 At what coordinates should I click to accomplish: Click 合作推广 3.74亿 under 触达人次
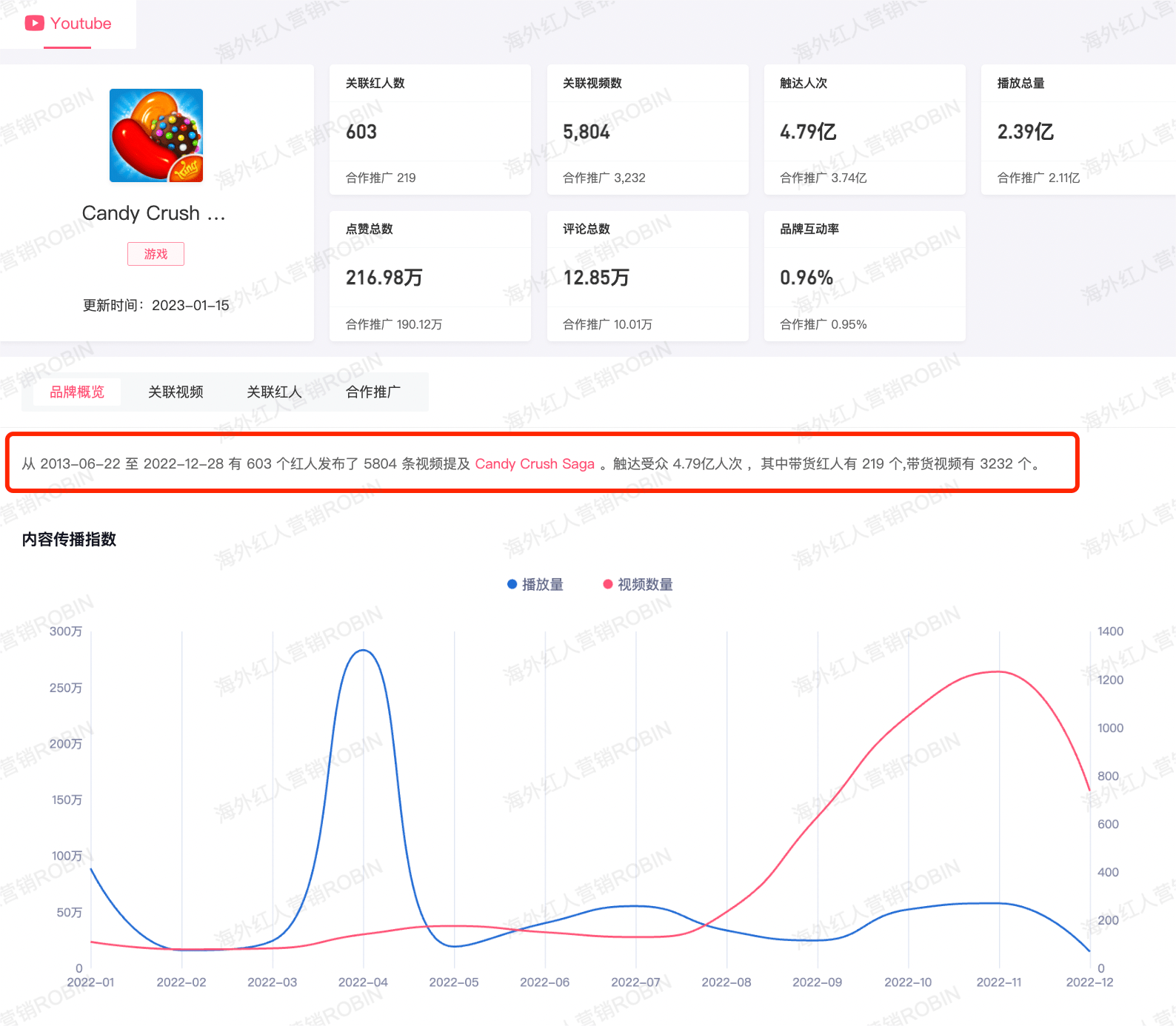point(823,178)
